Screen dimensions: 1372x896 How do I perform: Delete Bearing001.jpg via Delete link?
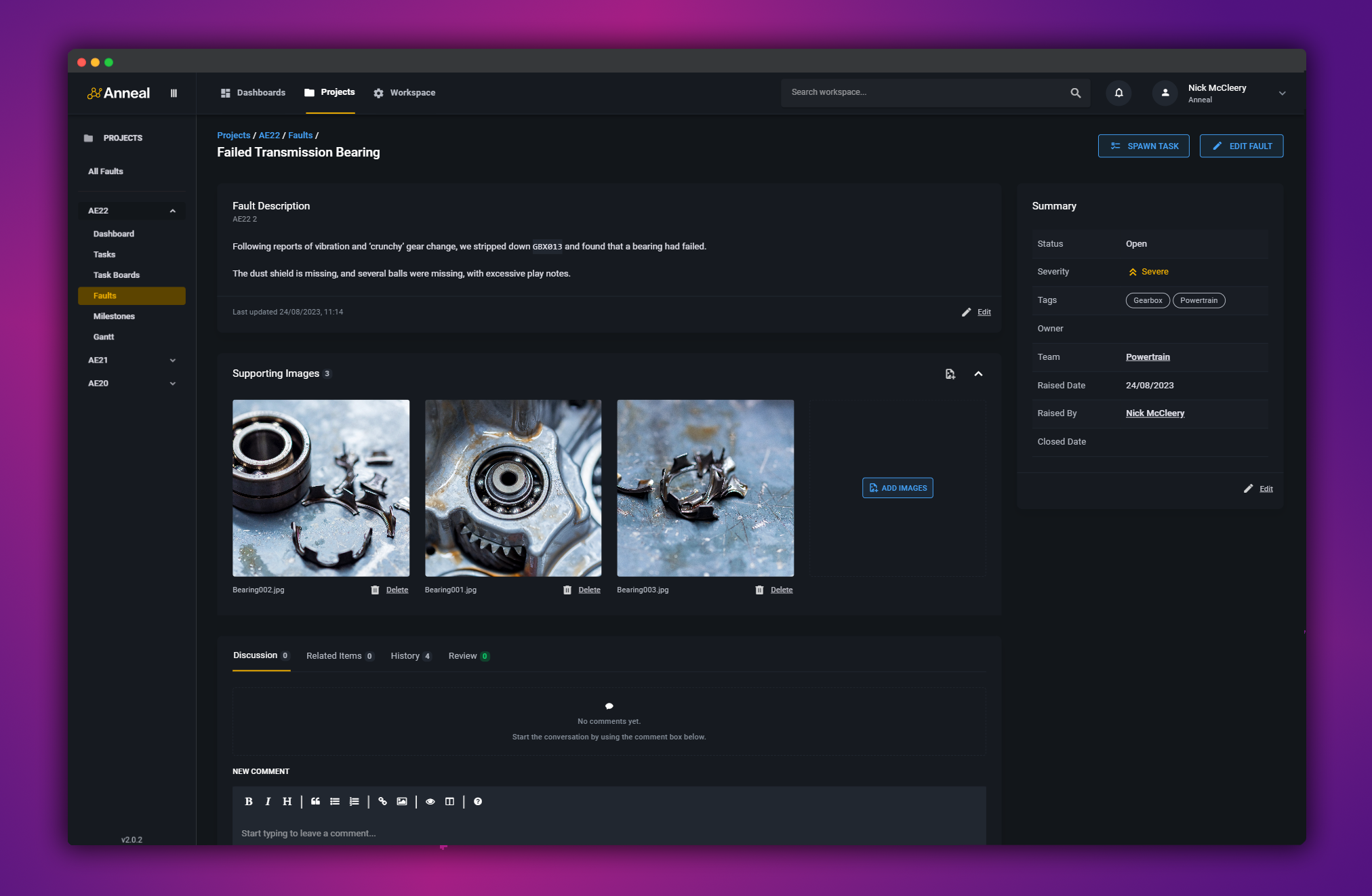[x=589, y=590]
